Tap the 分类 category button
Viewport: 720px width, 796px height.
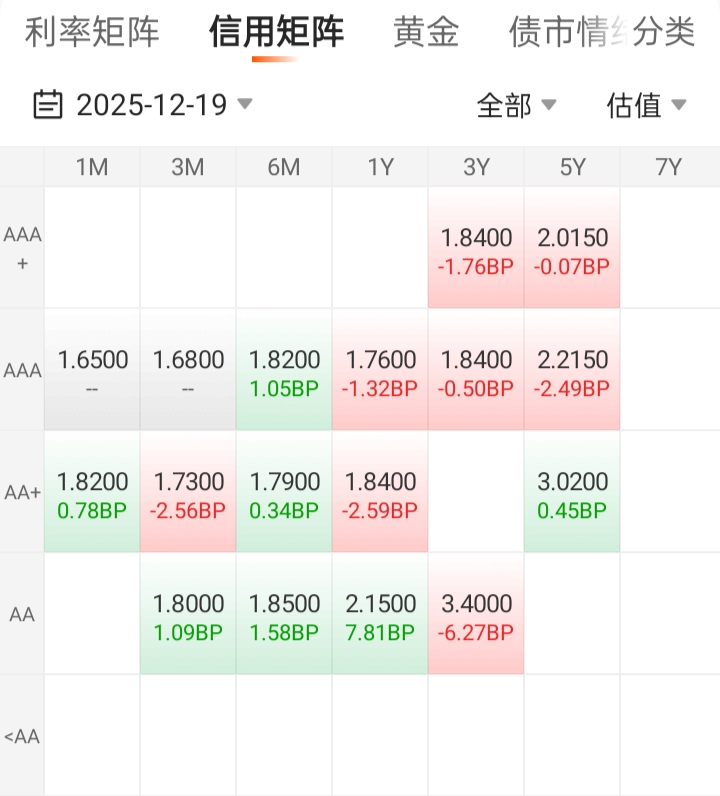click(664, 32)
